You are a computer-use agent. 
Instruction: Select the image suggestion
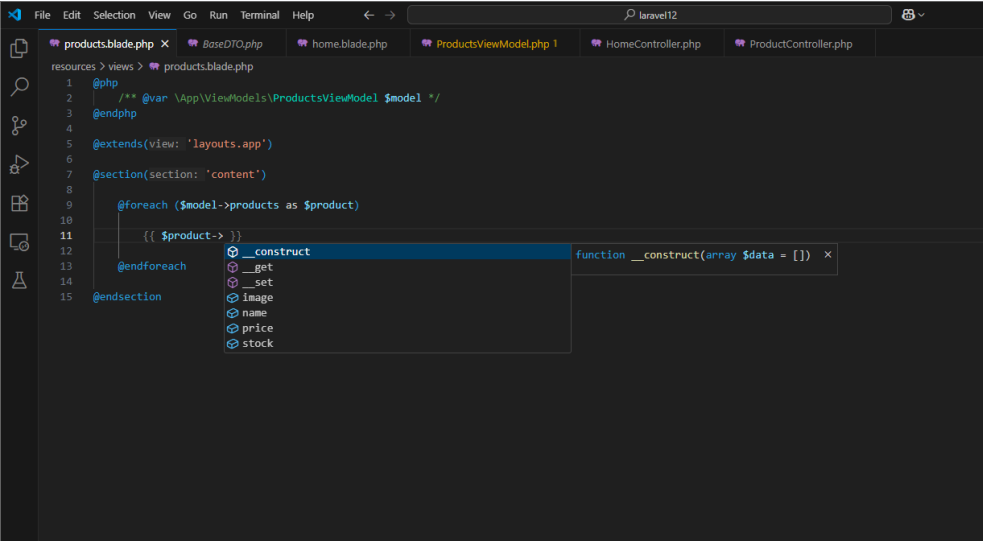pos(397,298)
